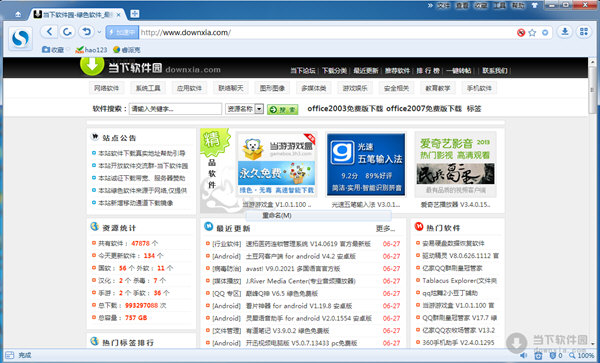Click the scrollbar down arrow

(x=593, y=343)
